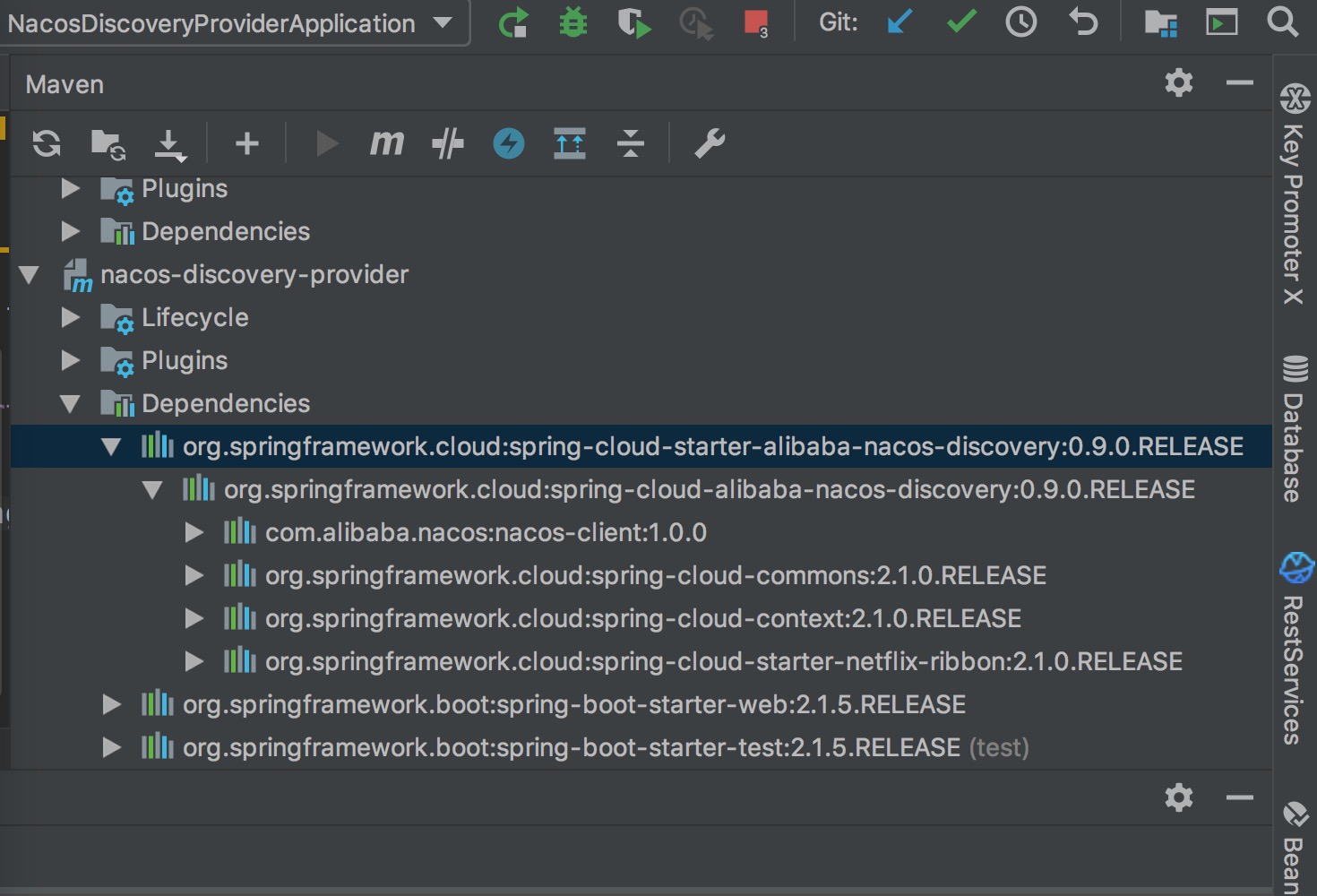Select spring-cloud-alibaba-nacos-discovery:0.9.0.RELEASE row

(x=641, y=489)
